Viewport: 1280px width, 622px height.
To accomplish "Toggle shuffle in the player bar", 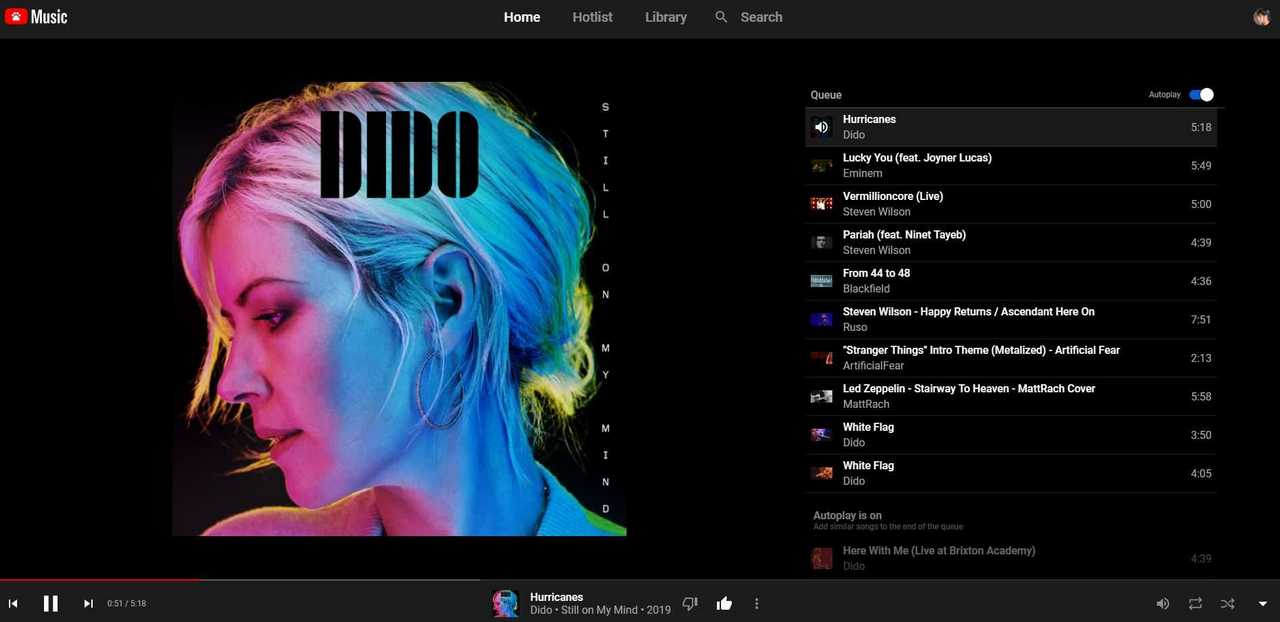I will point(1227,603).
